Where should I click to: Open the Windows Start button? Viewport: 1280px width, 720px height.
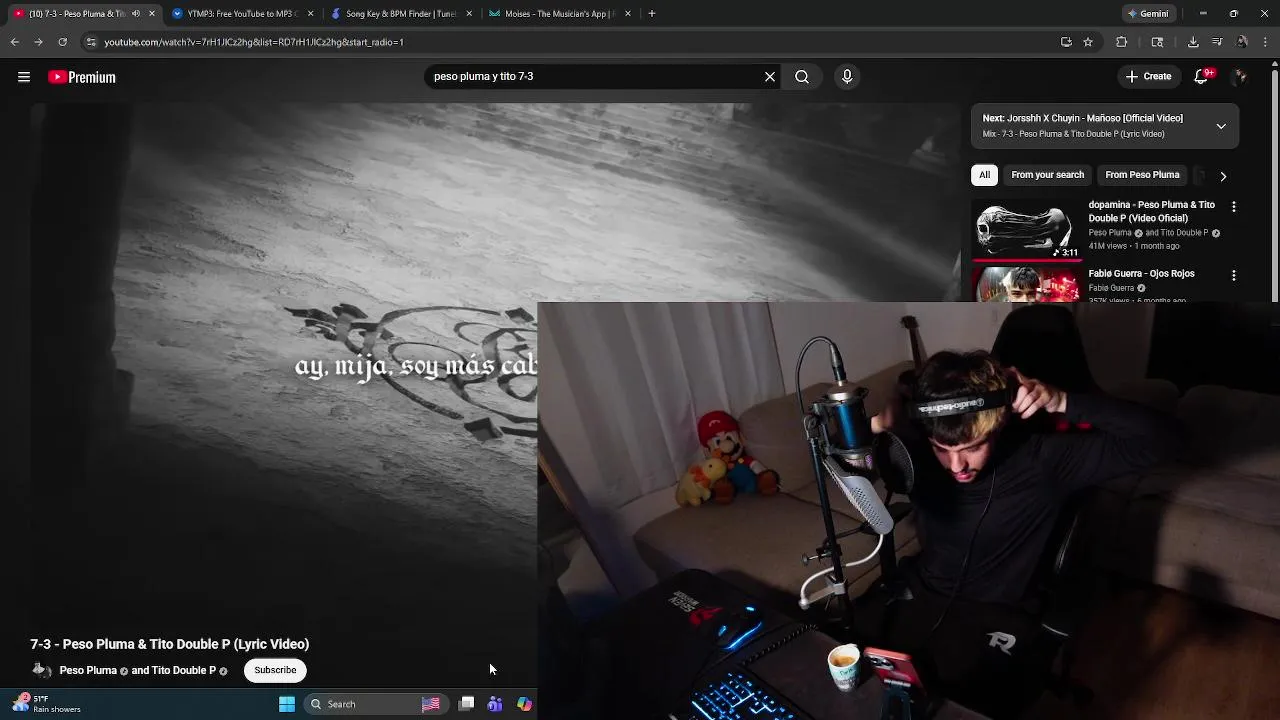[x=287, y=704]
